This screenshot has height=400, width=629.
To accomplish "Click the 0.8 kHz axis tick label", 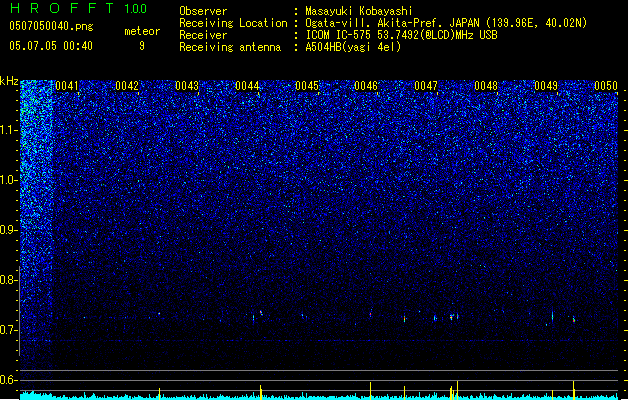I will point(9,280).
